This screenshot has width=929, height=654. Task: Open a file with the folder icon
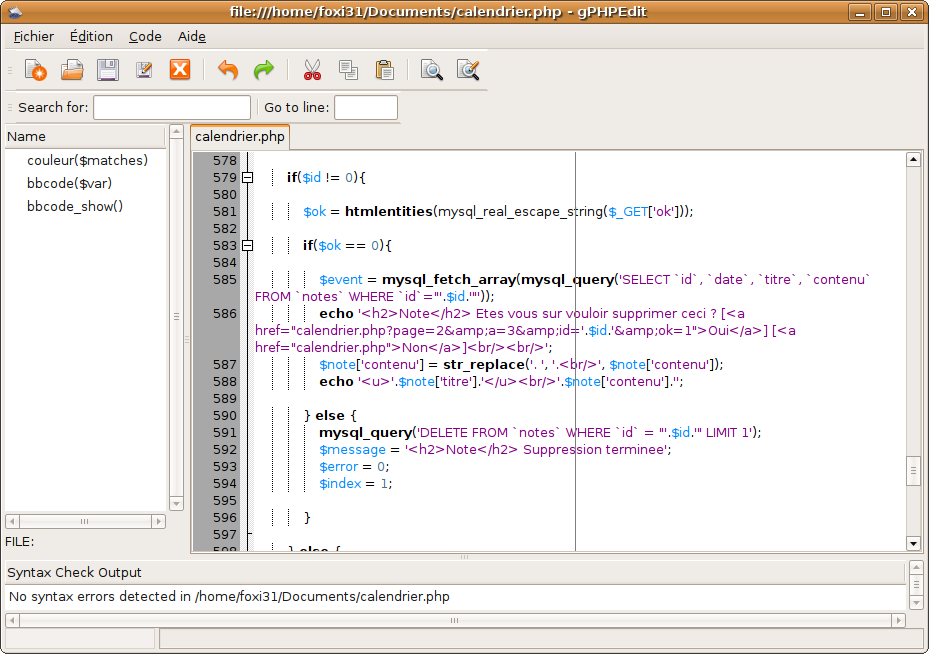(x=72, y=70)
